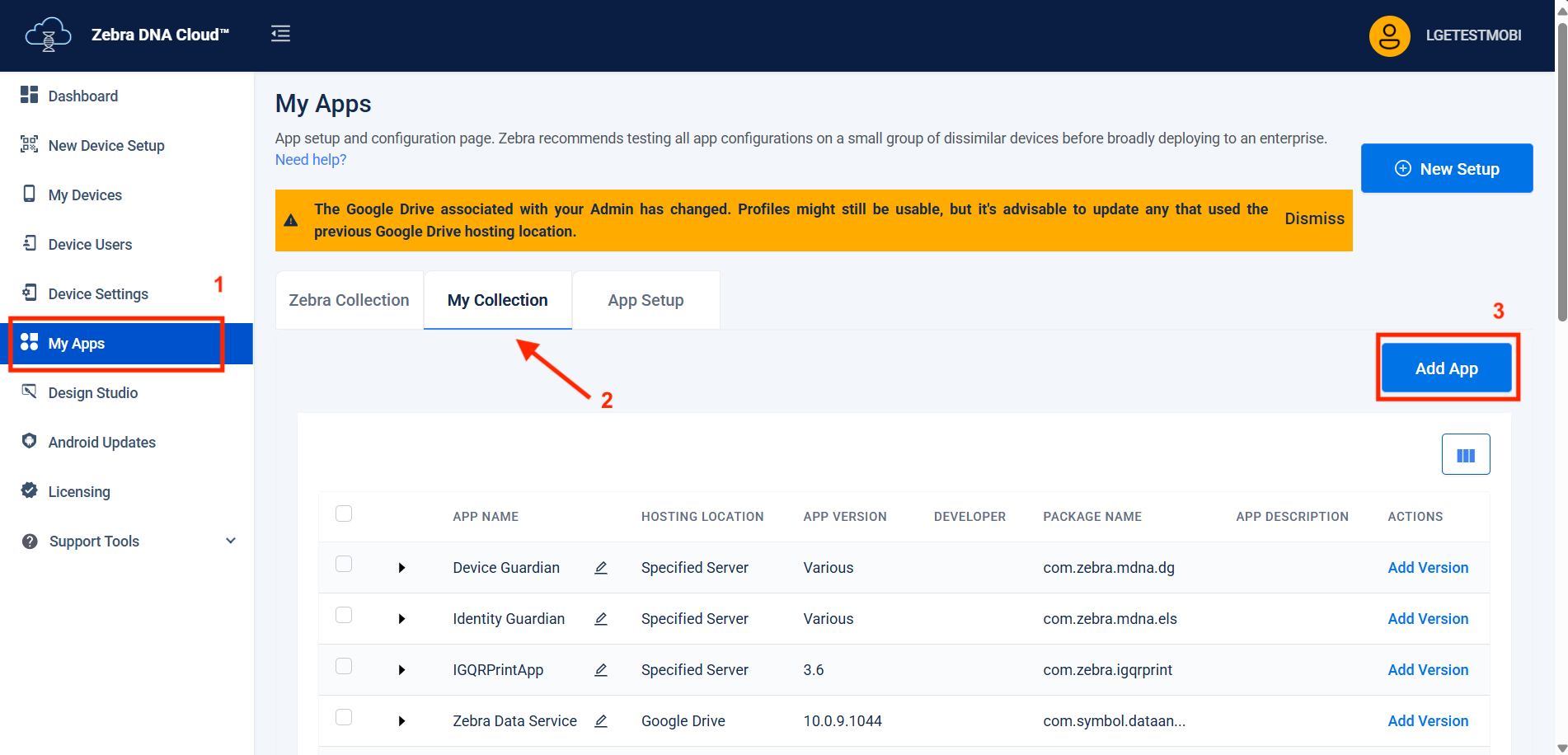This screenshot has width=1568, height=755.
Task: Expand the Device Guardian row
Action: pyautogui.click(x=401, y=568)
